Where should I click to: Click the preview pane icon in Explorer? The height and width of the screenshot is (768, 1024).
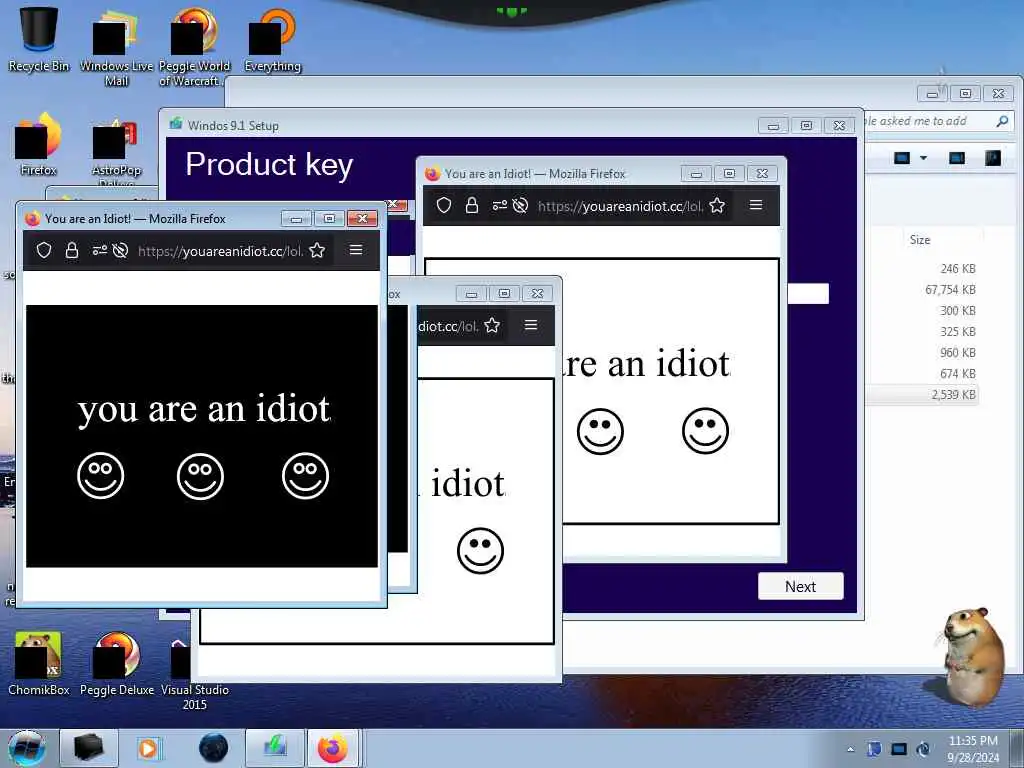[x=957, y=158]
